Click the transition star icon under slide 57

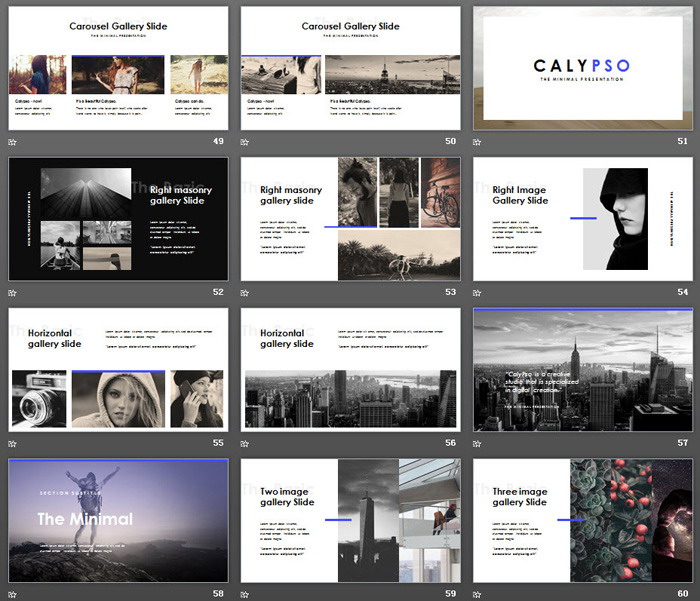click(477, 443)
